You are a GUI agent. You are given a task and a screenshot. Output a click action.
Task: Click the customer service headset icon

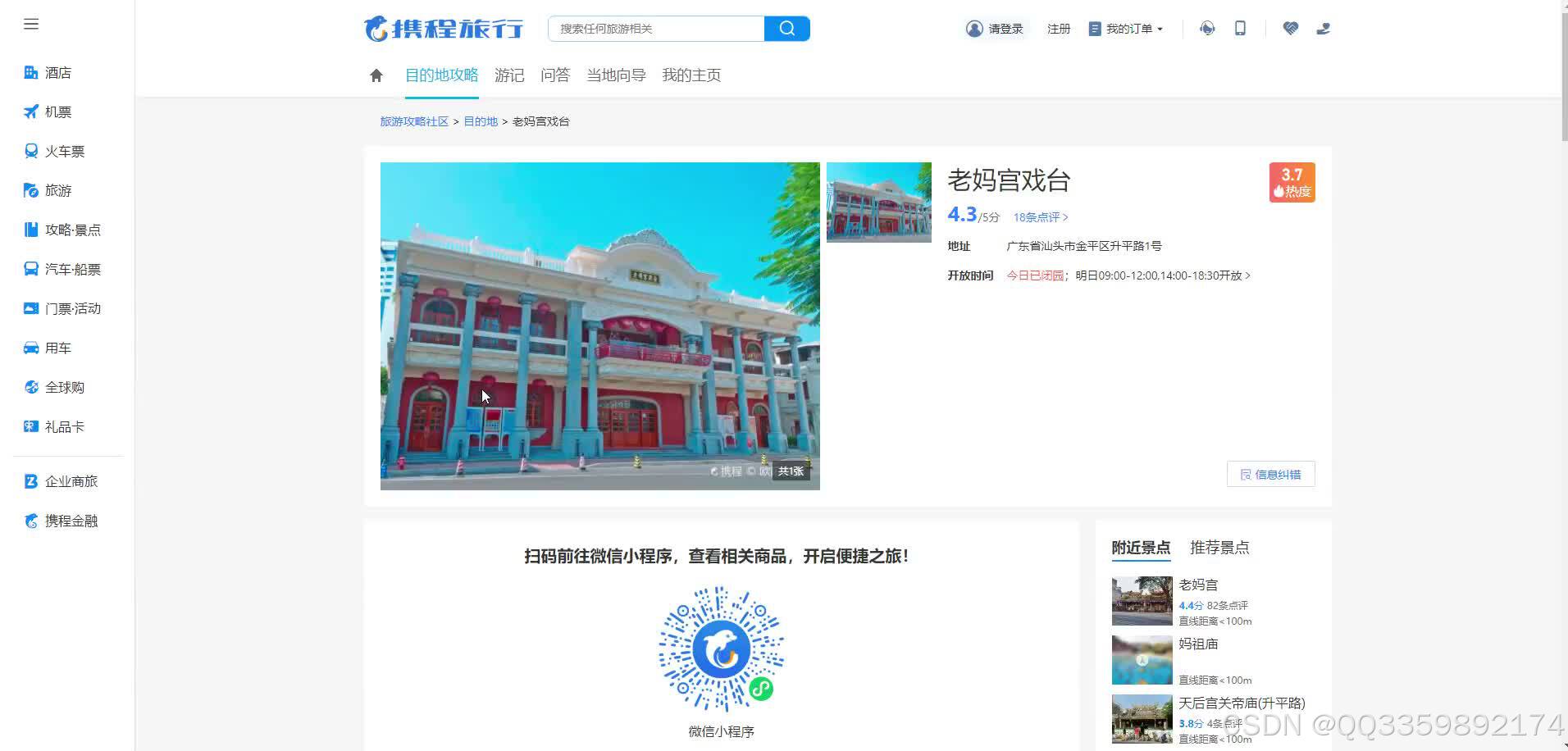pyautogui.click(x=1207, y=29)
